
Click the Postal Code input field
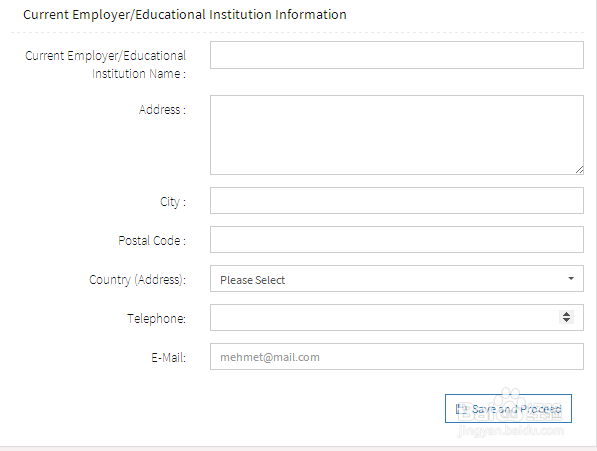point(397,240)
